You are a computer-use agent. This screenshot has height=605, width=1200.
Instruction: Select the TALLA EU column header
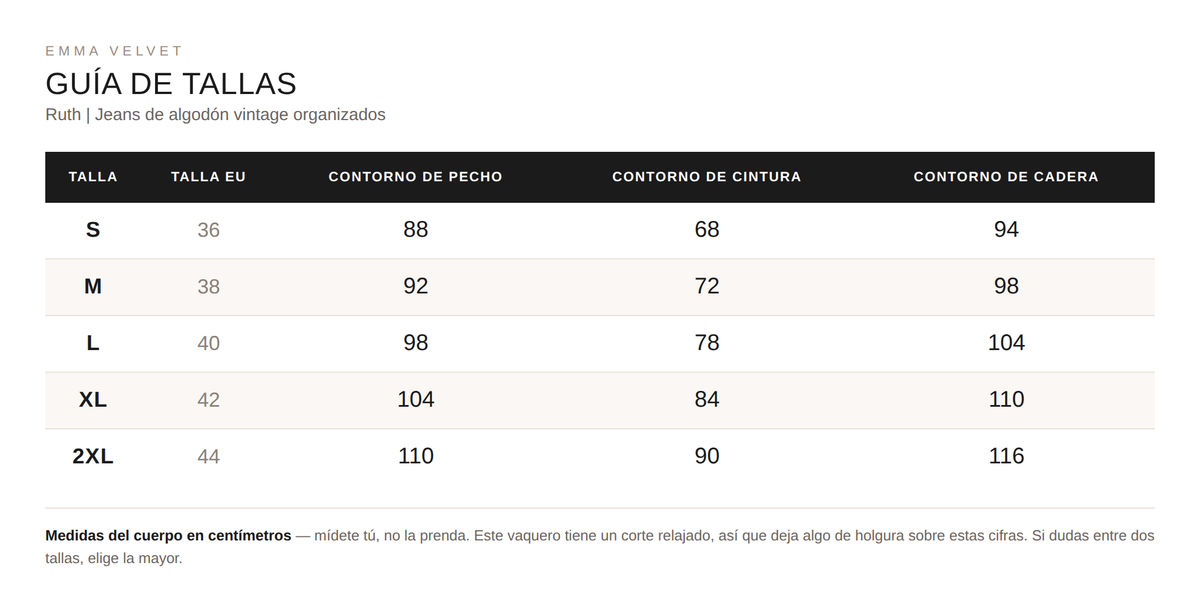208,177
